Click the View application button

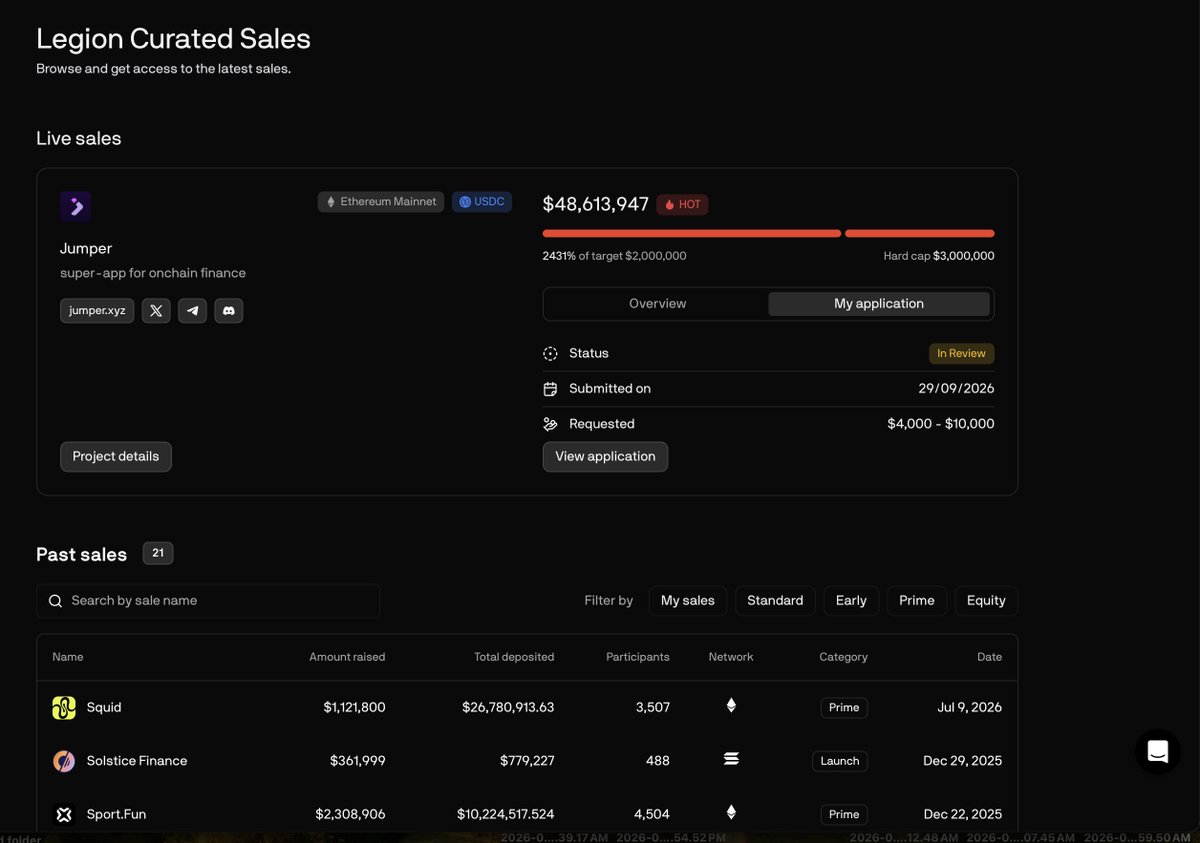605,457
